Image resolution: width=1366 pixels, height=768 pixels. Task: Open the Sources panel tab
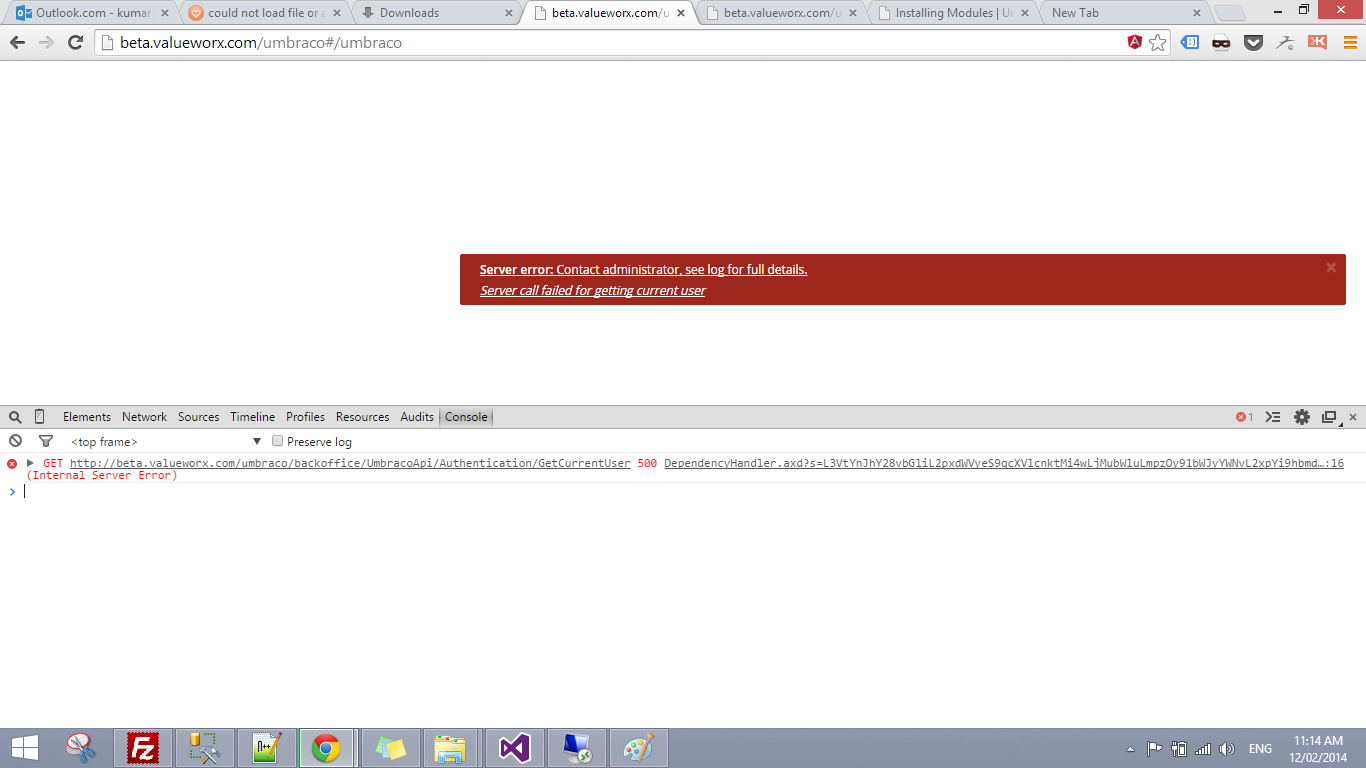(x=198, y=417)
